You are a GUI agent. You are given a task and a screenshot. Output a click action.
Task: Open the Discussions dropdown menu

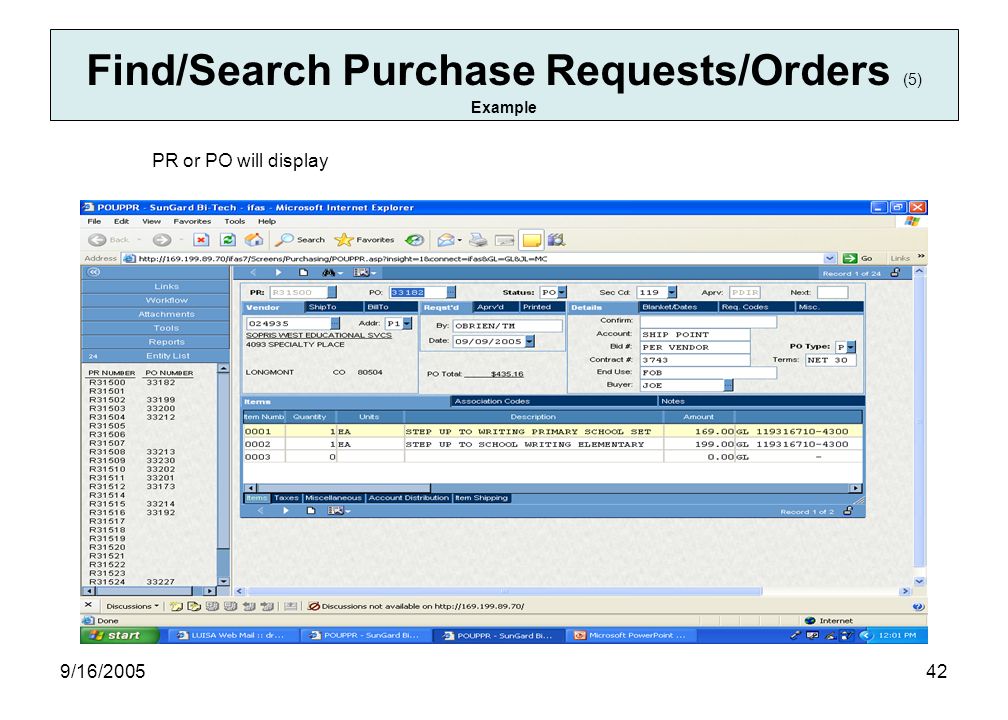pyautogui.click(x=132, y=606)
